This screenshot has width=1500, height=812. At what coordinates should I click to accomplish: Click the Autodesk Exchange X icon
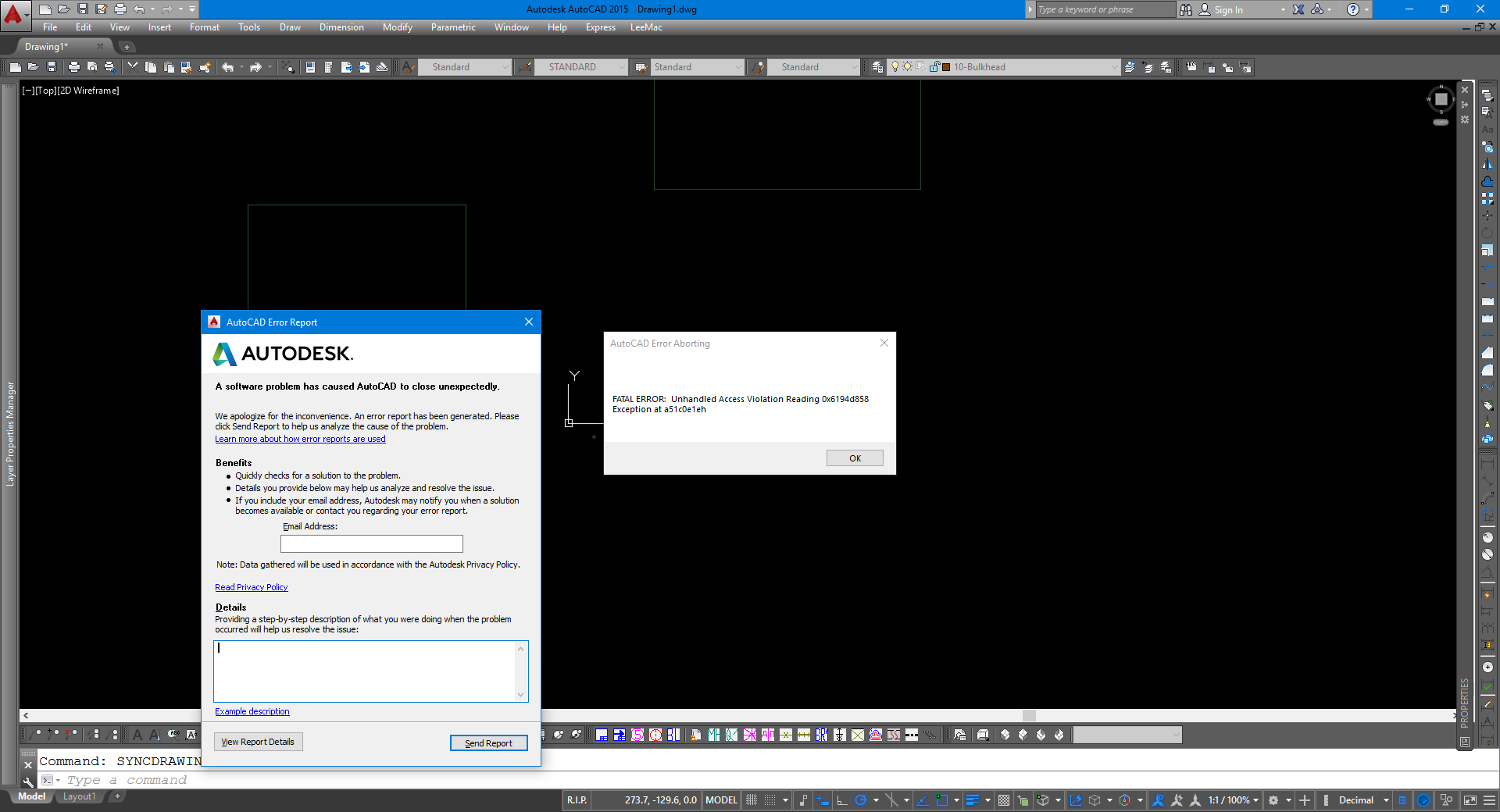tap(1298, 9)
